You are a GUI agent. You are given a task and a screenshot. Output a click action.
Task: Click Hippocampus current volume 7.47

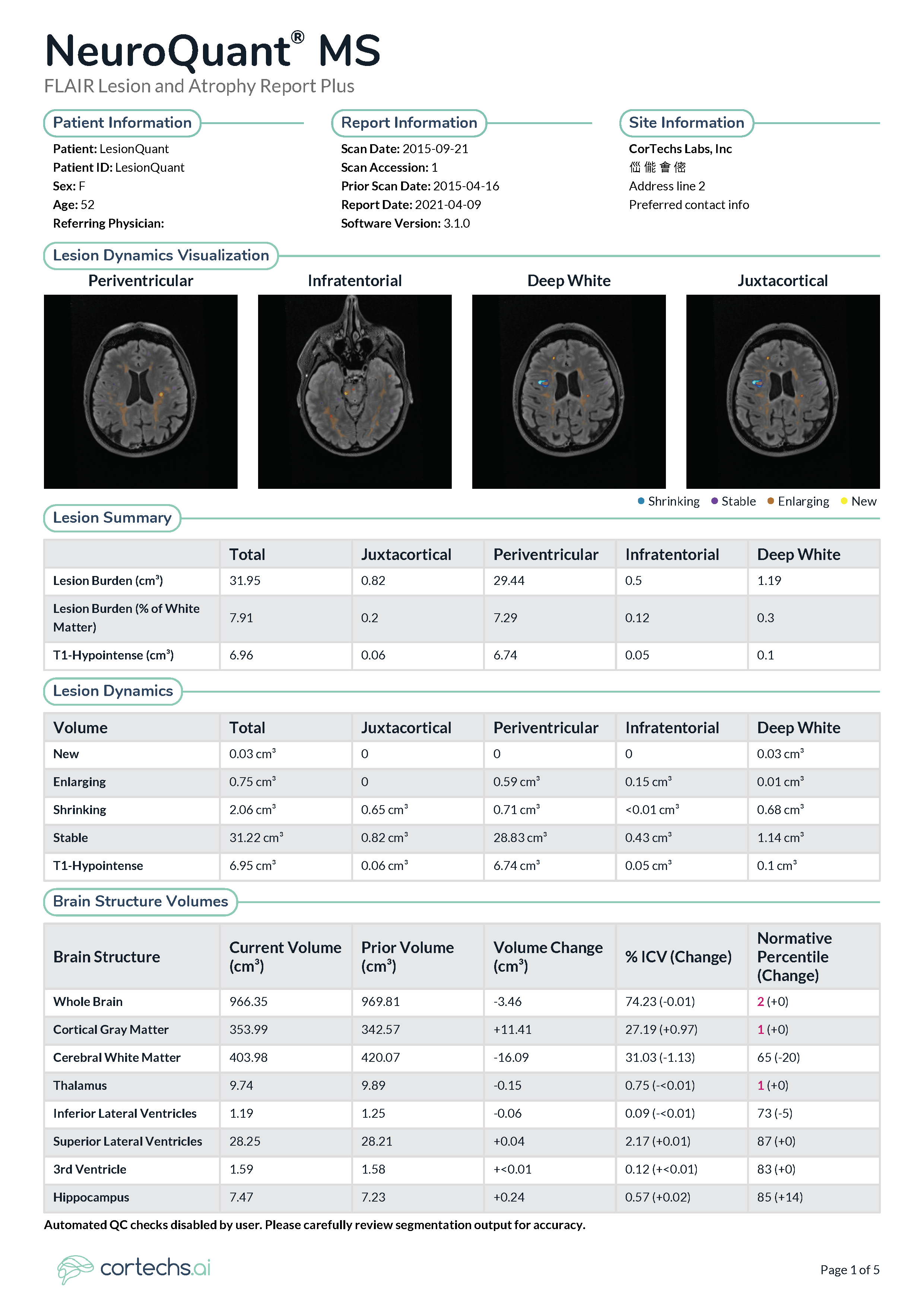[x=241, y=1197]
